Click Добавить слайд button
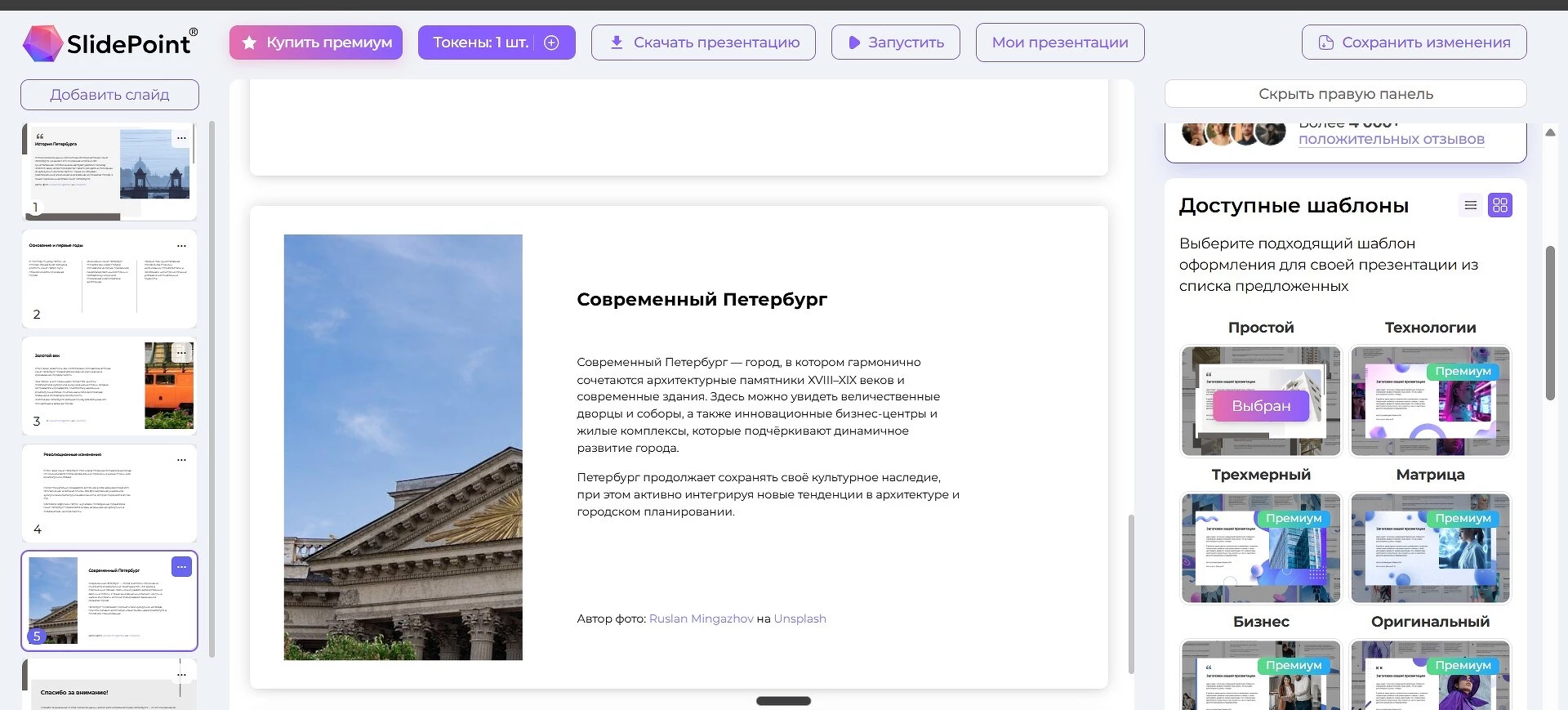 coord(109,95)
